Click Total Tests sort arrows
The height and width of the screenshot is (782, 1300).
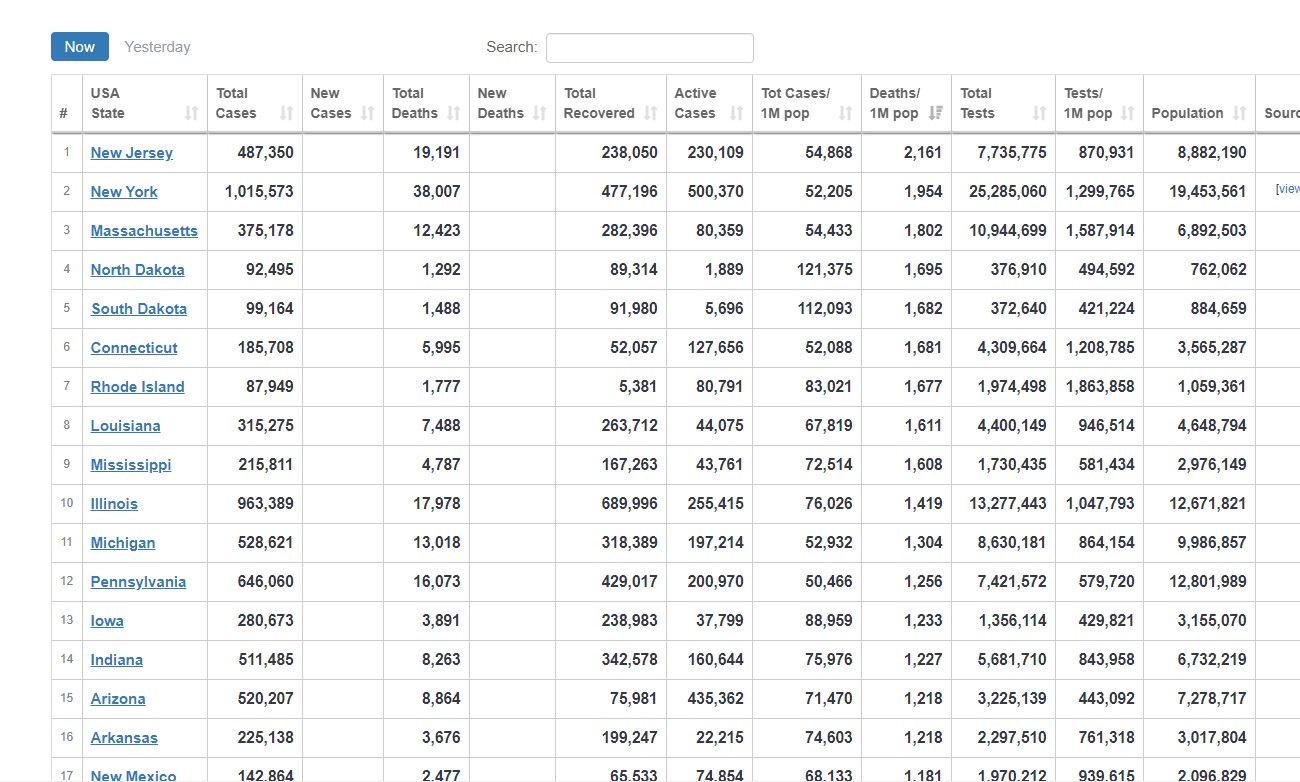(1039, 114)
